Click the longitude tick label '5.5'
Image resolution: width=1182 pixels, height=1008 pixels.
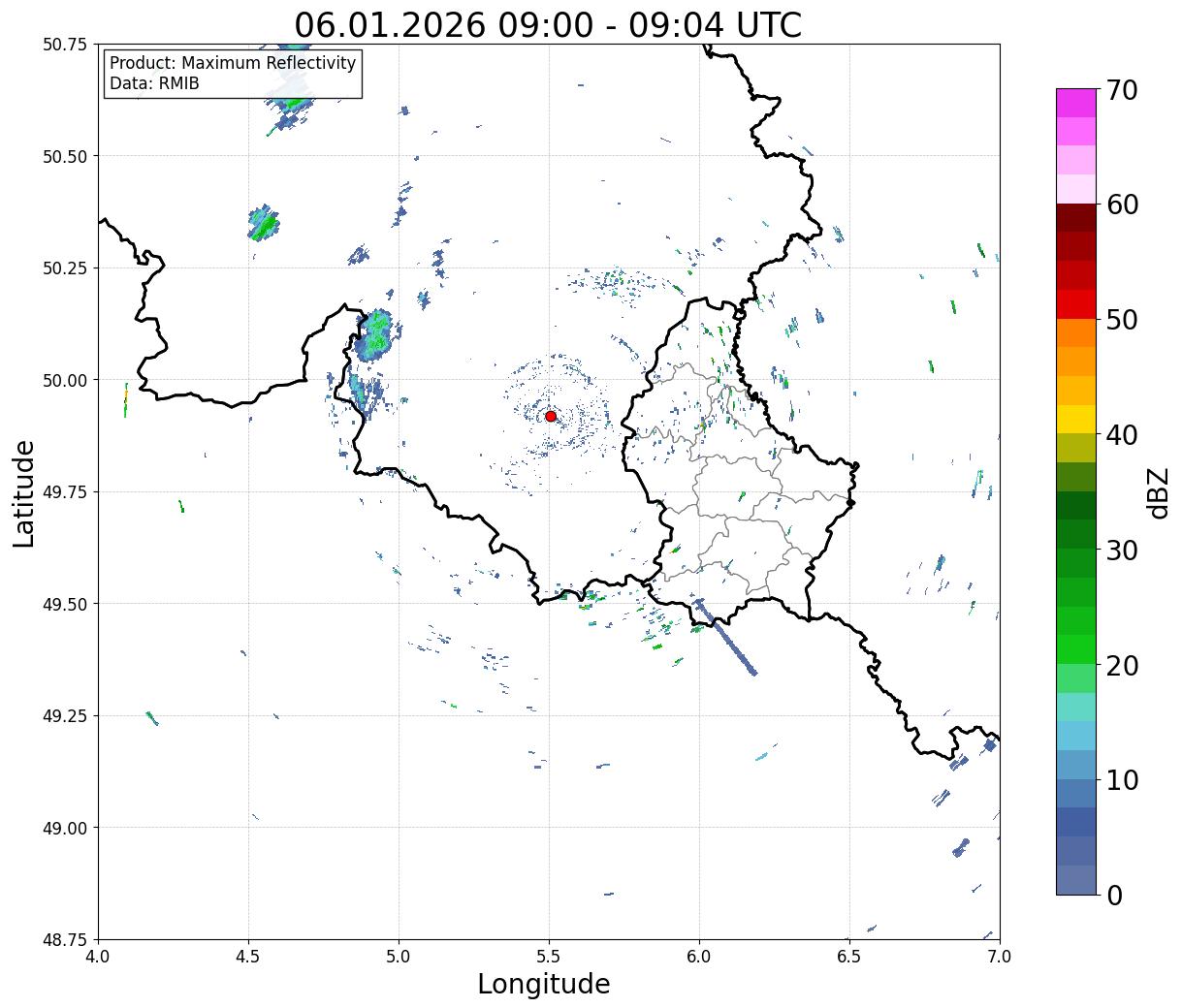click(x=549, y=957)
